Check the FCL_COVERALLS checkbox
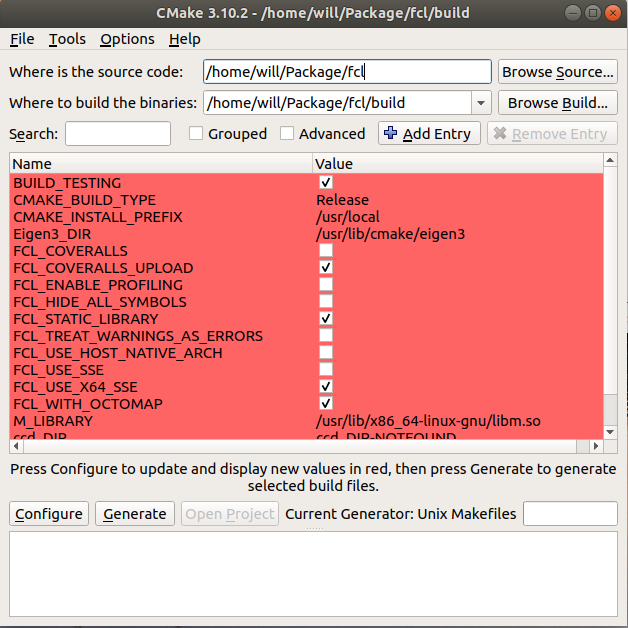 (326, 250)
